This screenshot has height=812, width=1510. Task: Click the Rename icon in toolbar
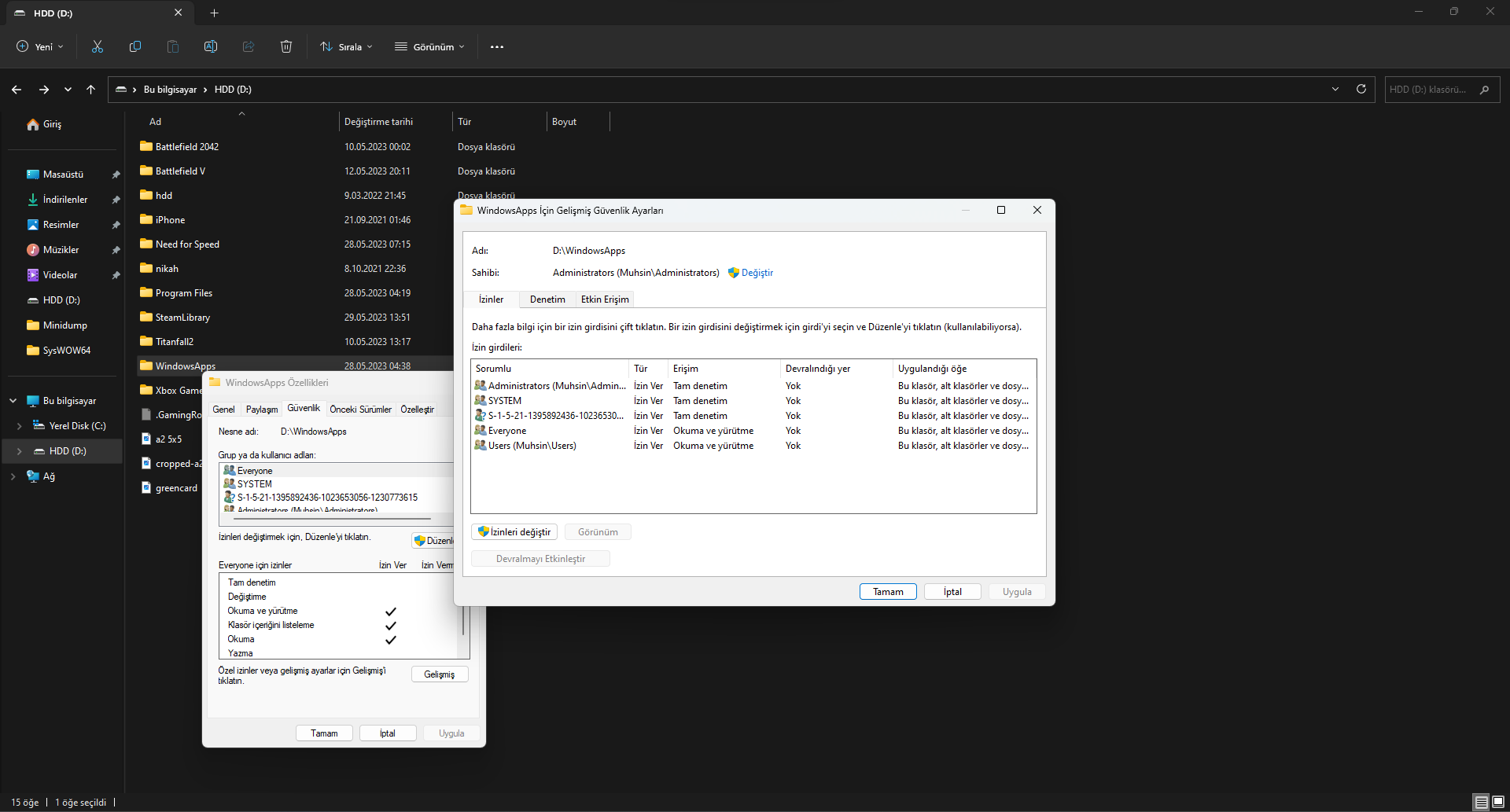211,47
